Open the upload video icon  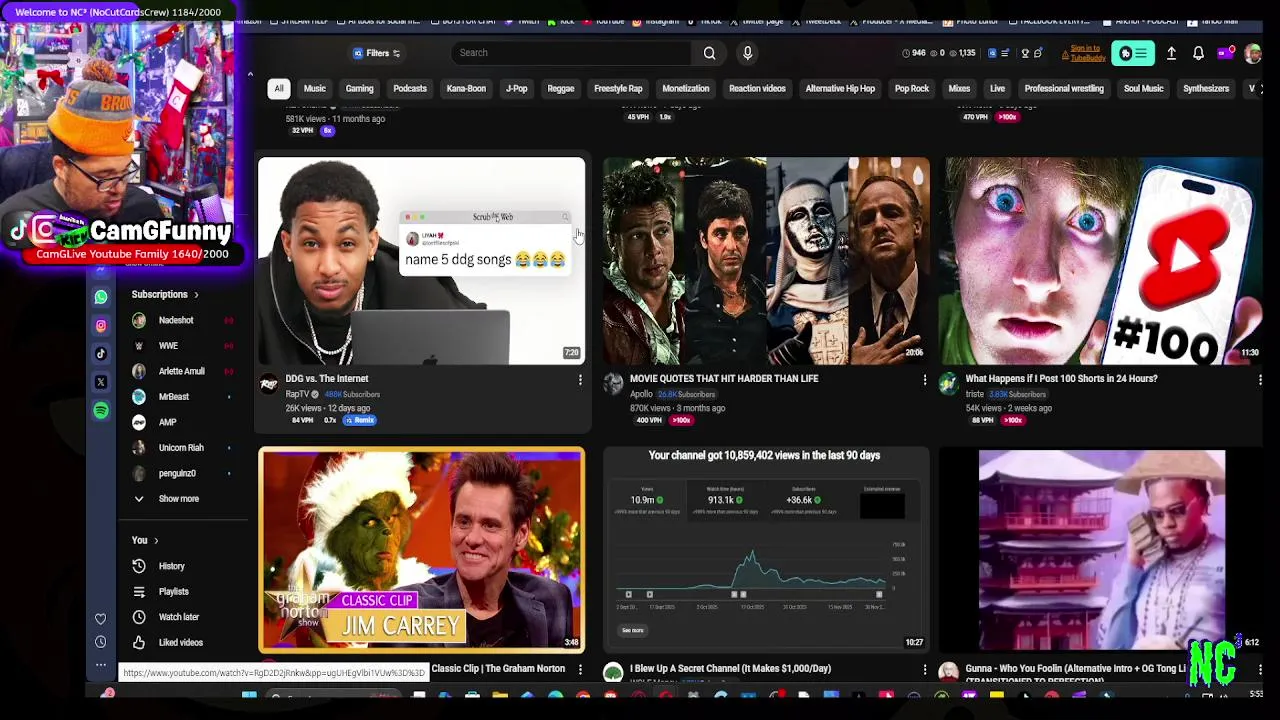tap(1171, 53)
